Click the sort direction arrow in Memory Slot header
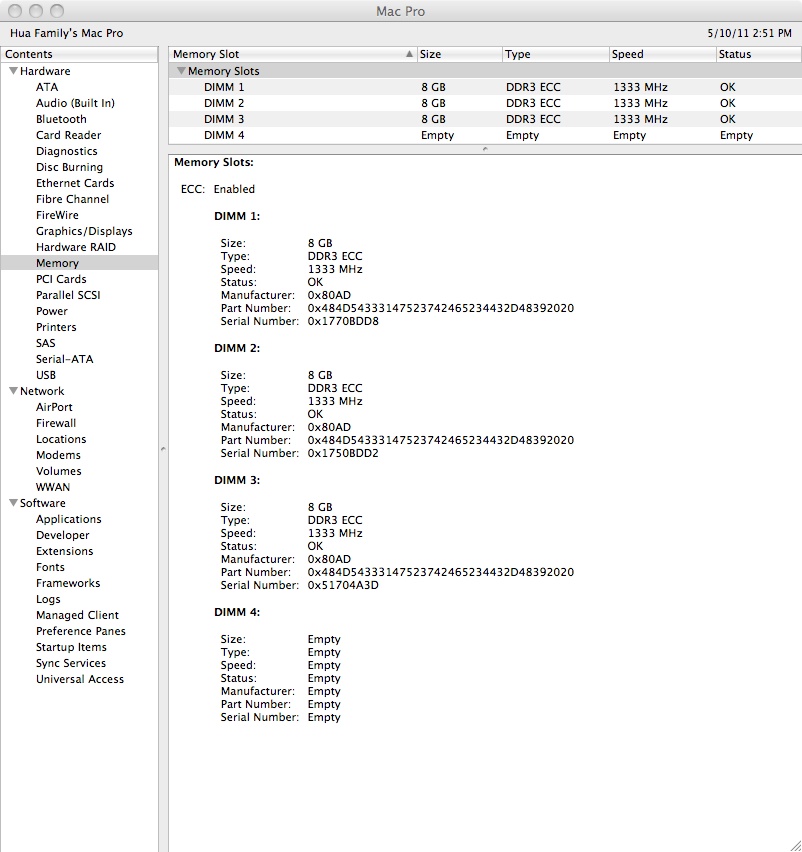The height and width of the screenshot is (852, 802). click(x=409, y=54)
